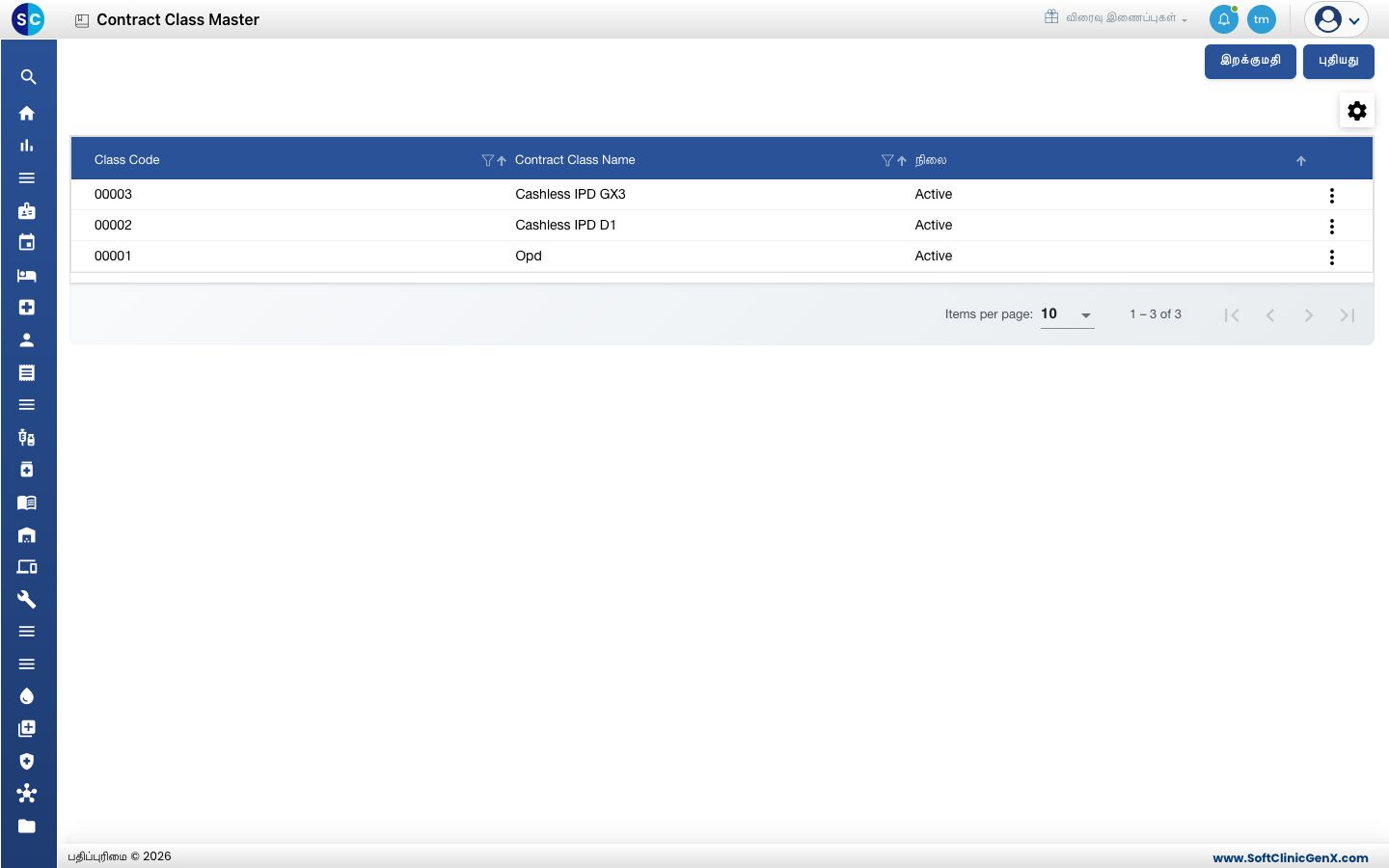Click the இறக்குமதி import button
Image resolution: width=1389 pixels, height=868 pixels.
tap(1250, 61)
